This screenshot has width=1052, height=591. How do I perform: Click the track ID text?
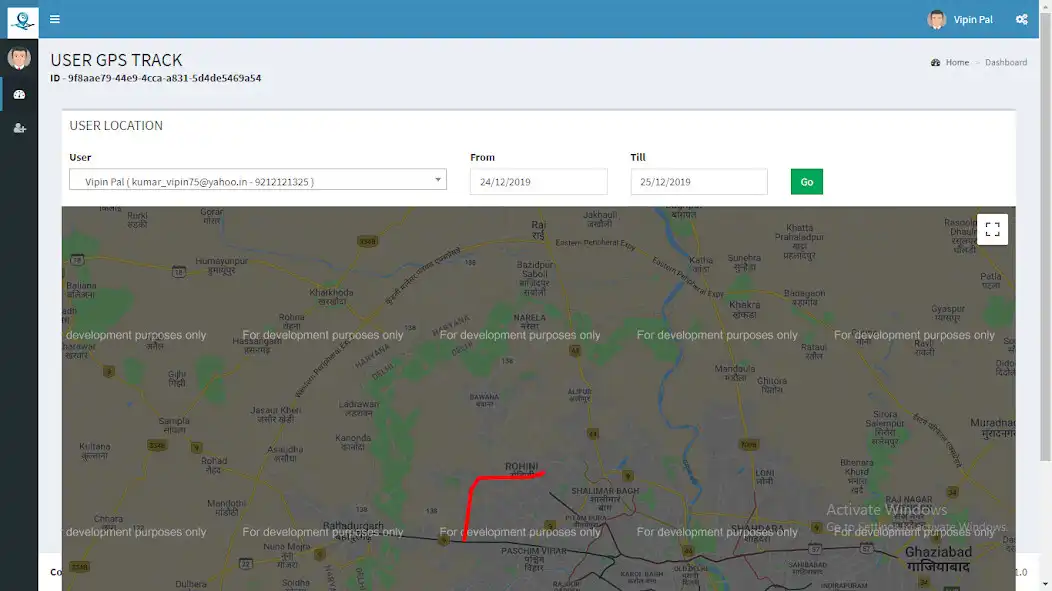156,78
